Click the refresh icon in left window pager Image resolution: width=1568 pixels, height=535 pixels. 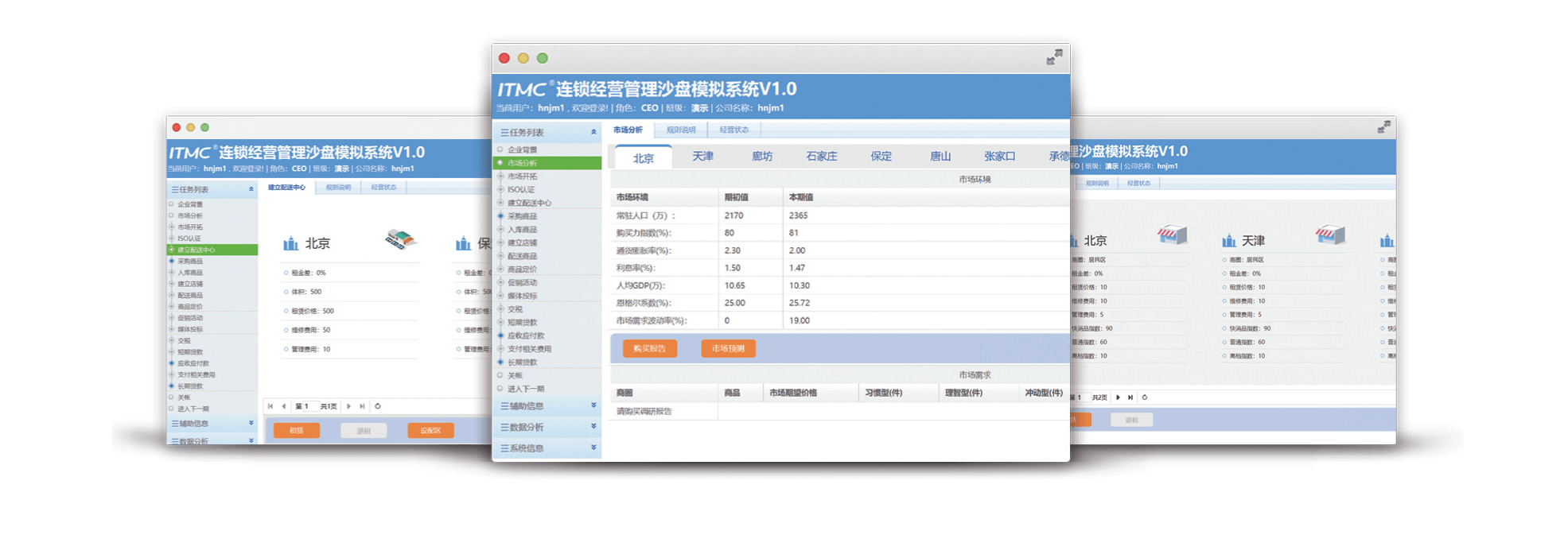(x=378, y=406)
